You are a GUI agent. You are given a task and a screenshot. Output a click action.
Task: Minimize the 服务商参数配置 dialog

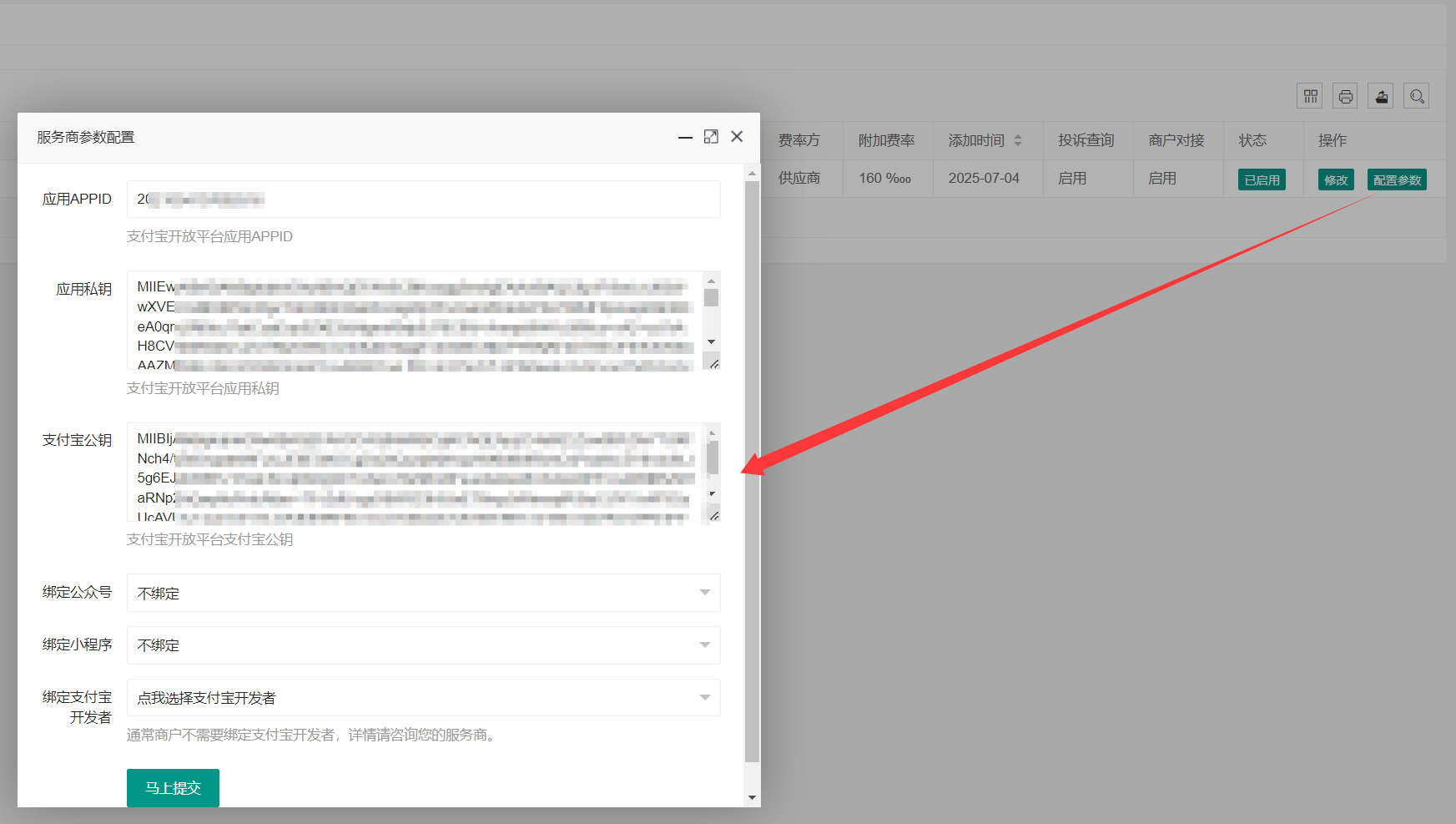tap(685, 137)
